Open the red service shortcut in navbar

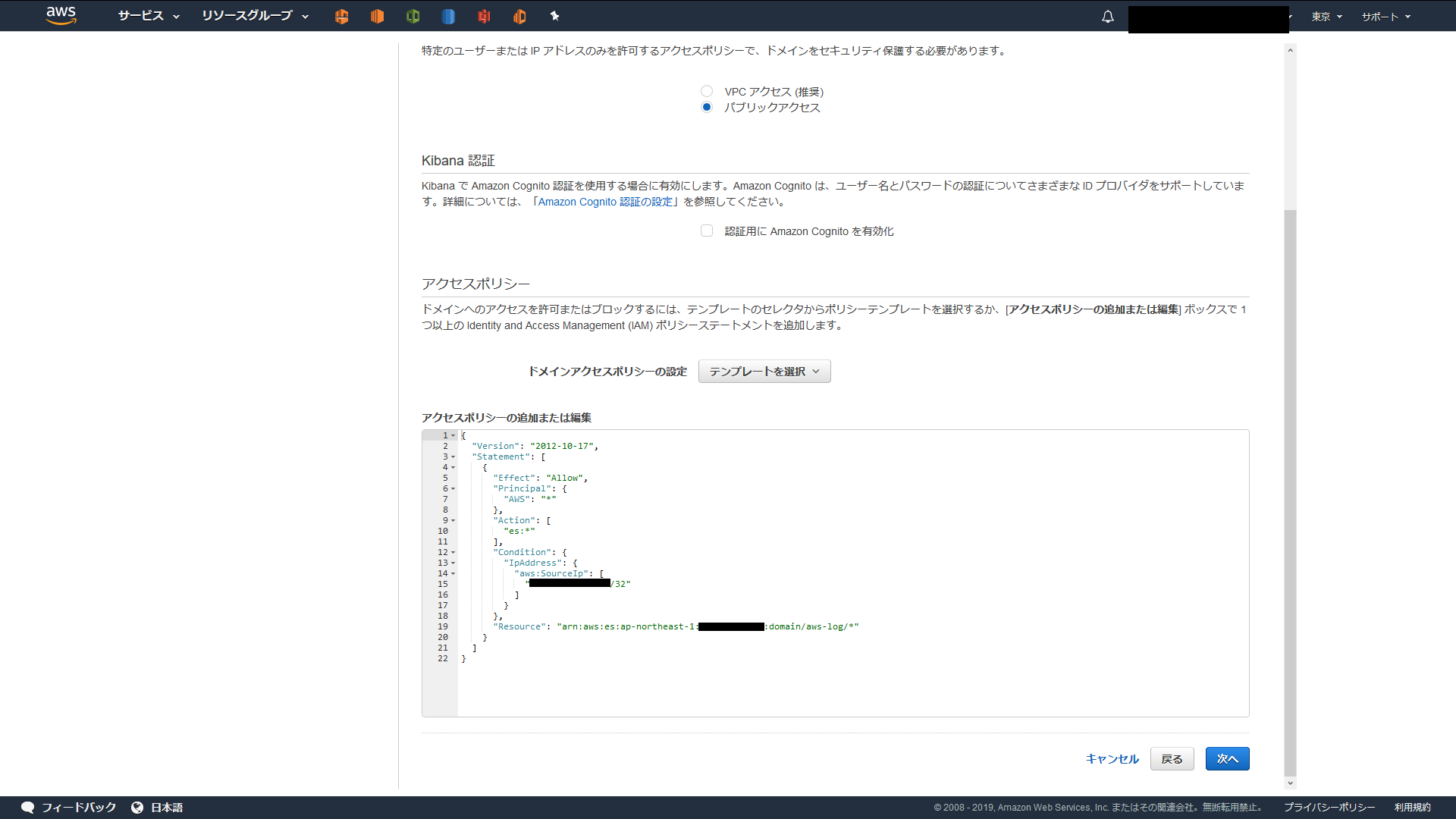point(484,16)
